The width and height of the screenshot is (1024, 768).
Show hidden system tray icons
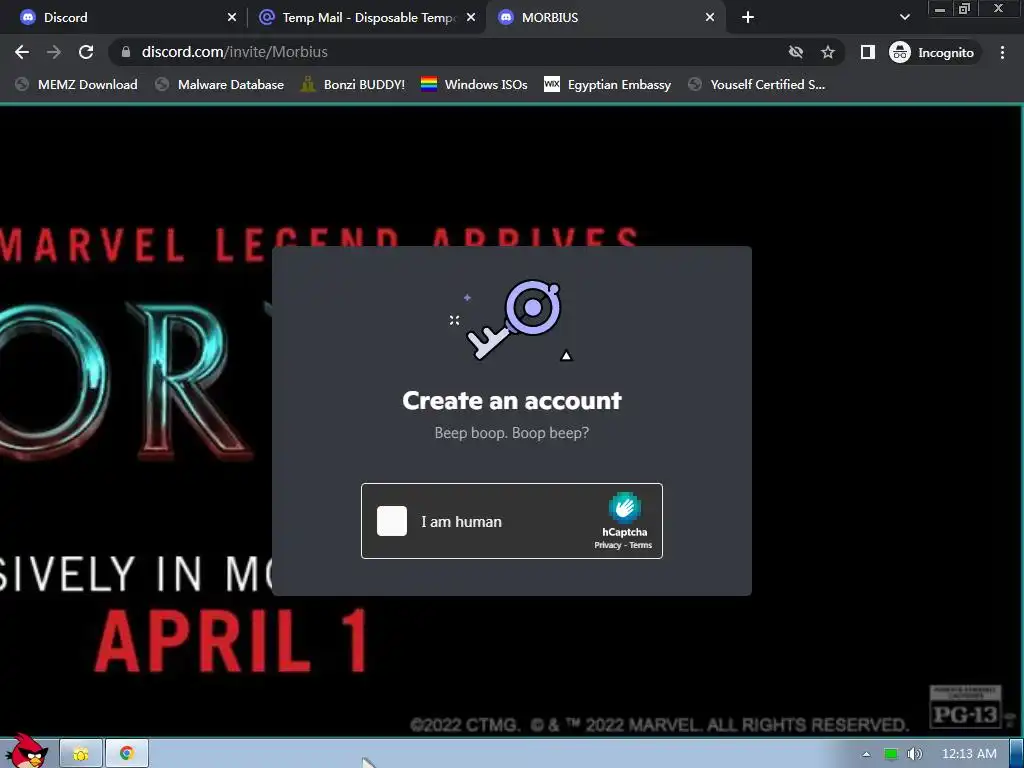click(x=867, y=754)
